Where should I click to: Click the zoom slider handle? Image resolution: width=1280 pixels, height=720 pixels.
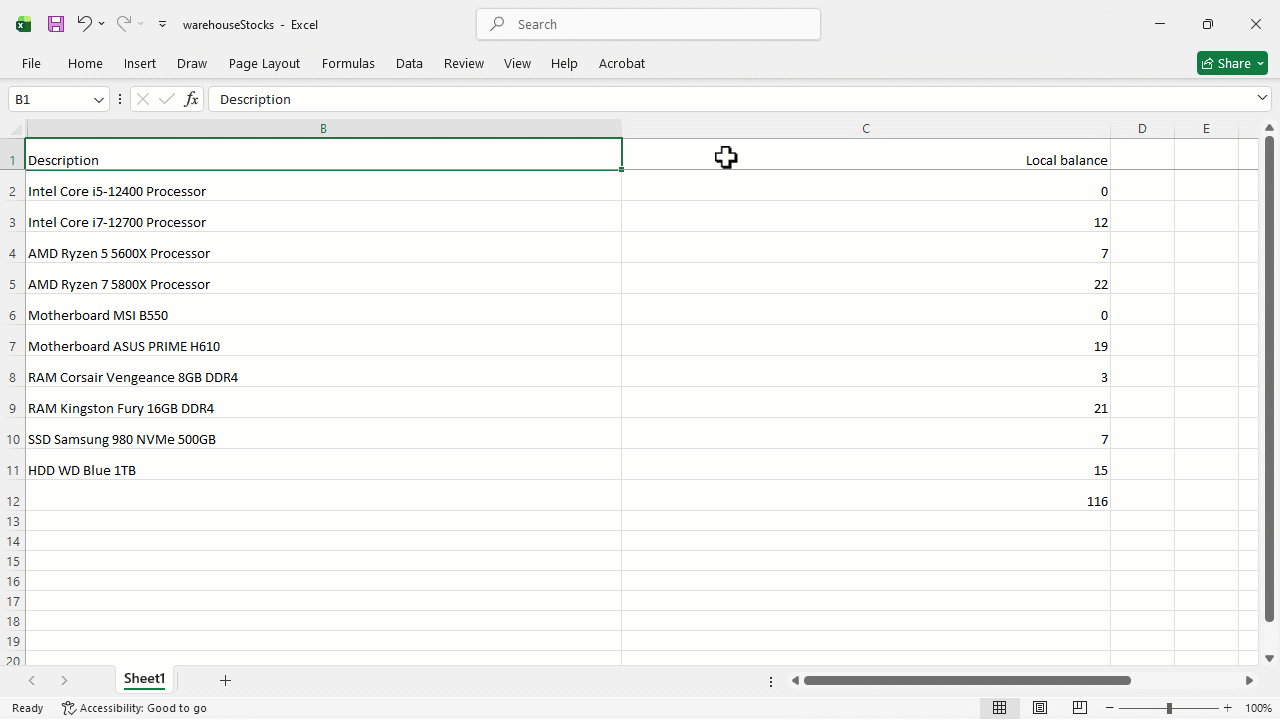click(x=1169, y=708)
